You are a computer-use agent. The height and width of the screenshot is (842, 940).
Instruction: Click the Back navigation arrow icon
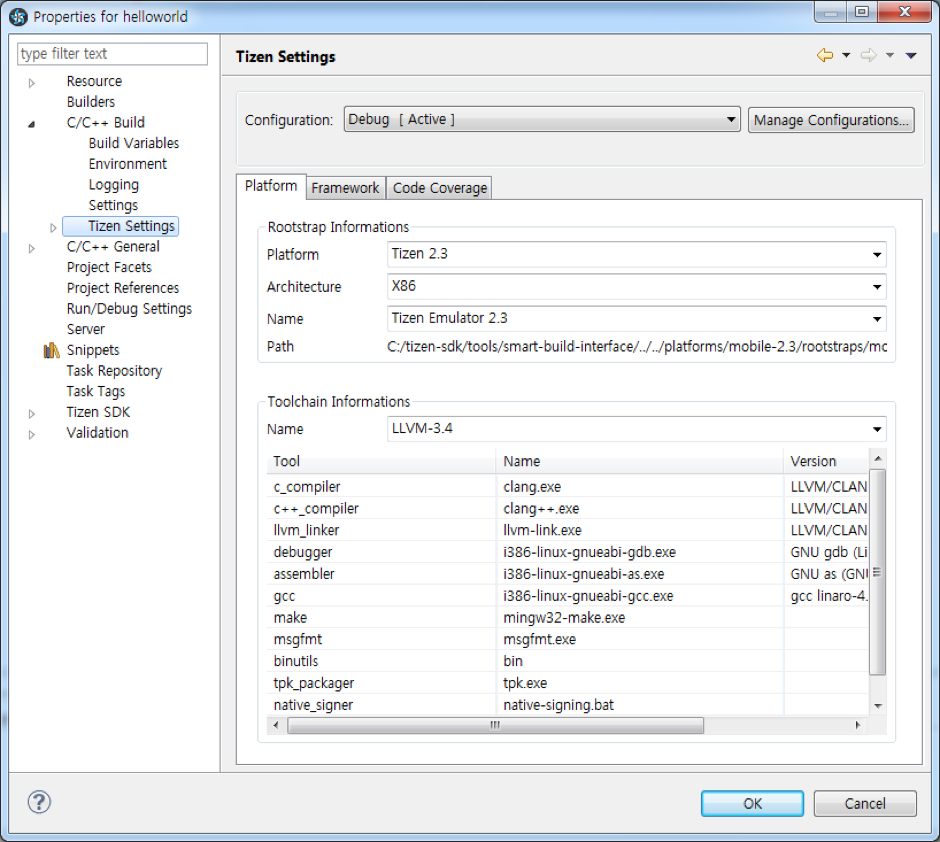click(x=825, y=55)
